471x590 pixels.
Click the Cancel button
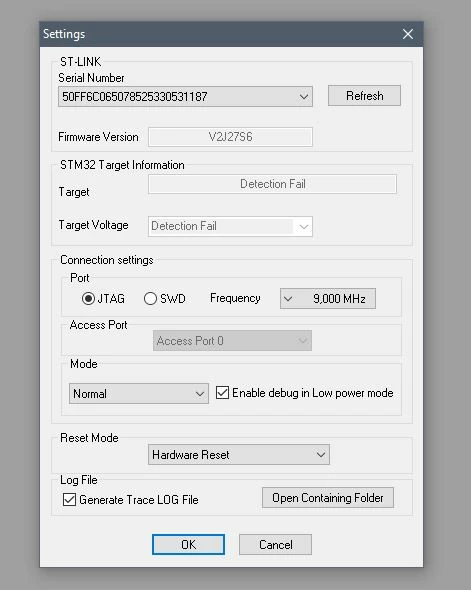[x=275, y=544]
